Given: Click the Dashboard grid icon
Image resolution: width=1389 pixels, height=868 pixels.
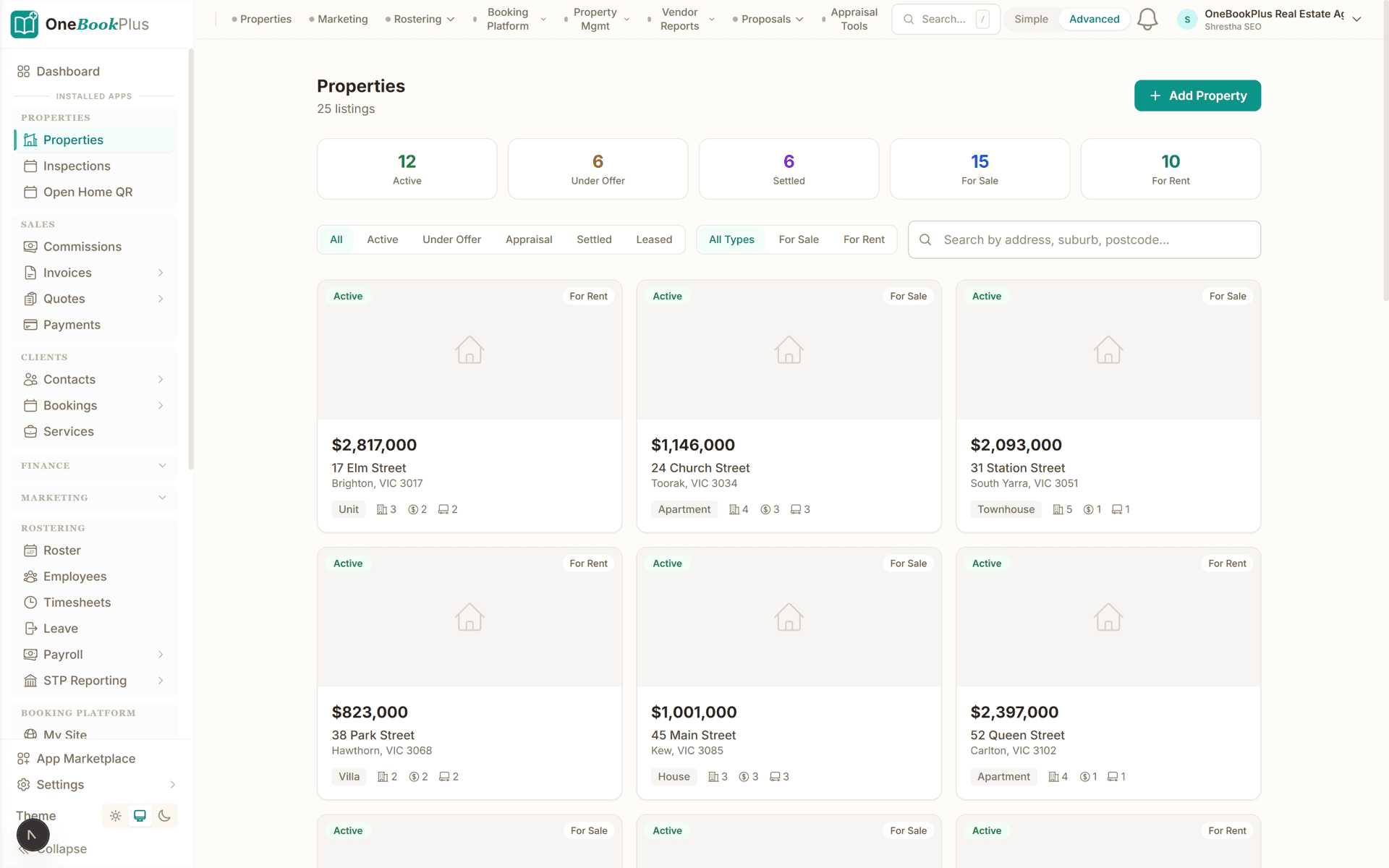Looking at the screenshot, I should pos(24,72).
